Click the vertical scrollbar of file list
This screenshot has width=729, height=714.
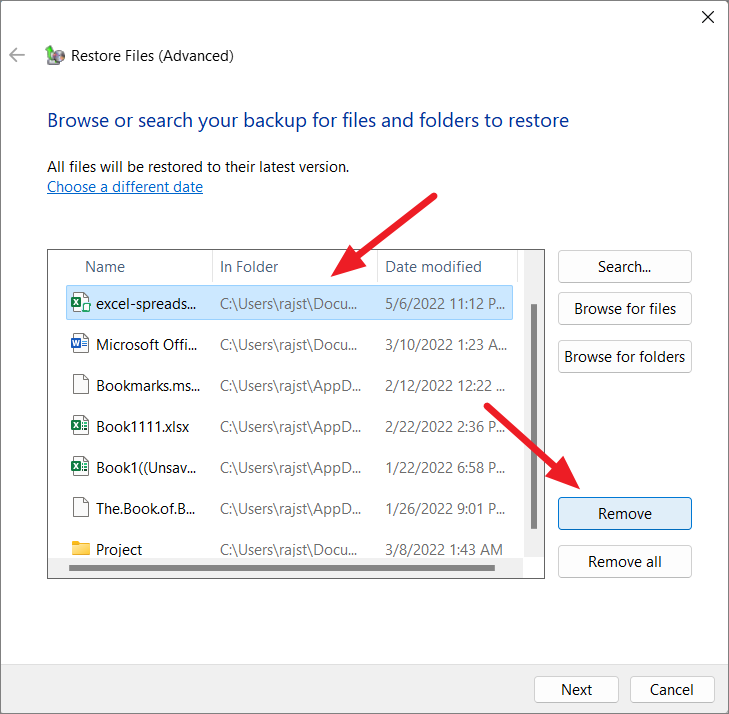[x=534, y=416]
